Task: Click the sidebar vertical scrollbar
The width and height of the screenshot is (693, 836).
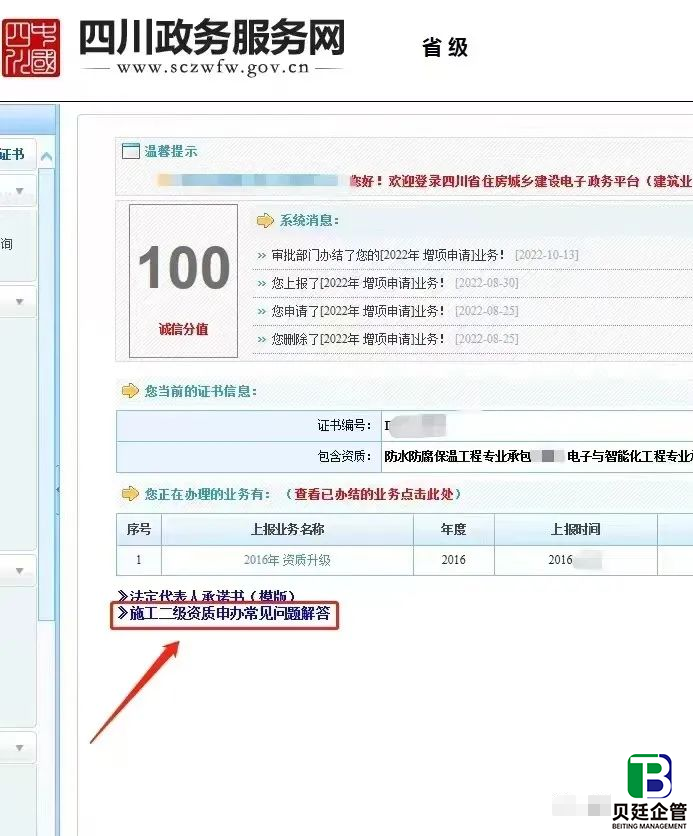Action: pos(47,395)
